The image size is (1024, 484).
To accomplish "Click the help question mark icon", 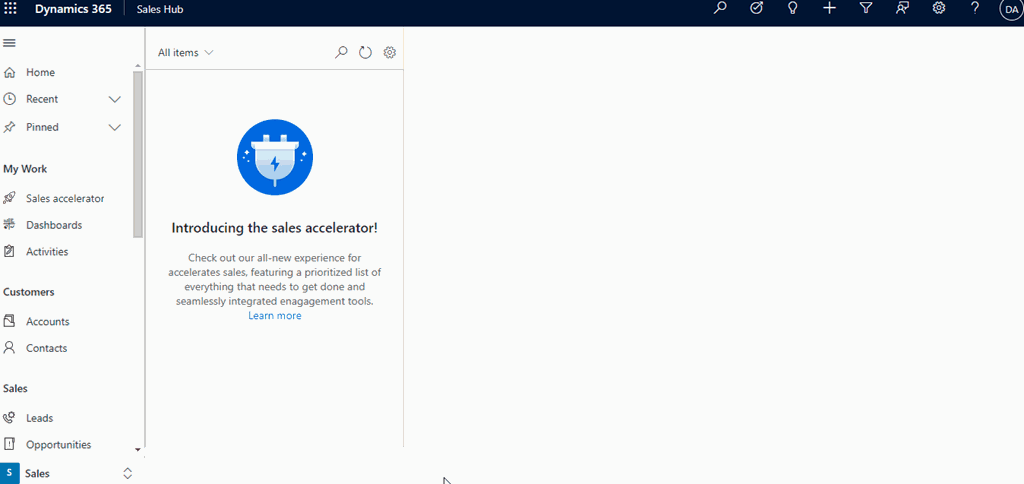I will point(975,9).
